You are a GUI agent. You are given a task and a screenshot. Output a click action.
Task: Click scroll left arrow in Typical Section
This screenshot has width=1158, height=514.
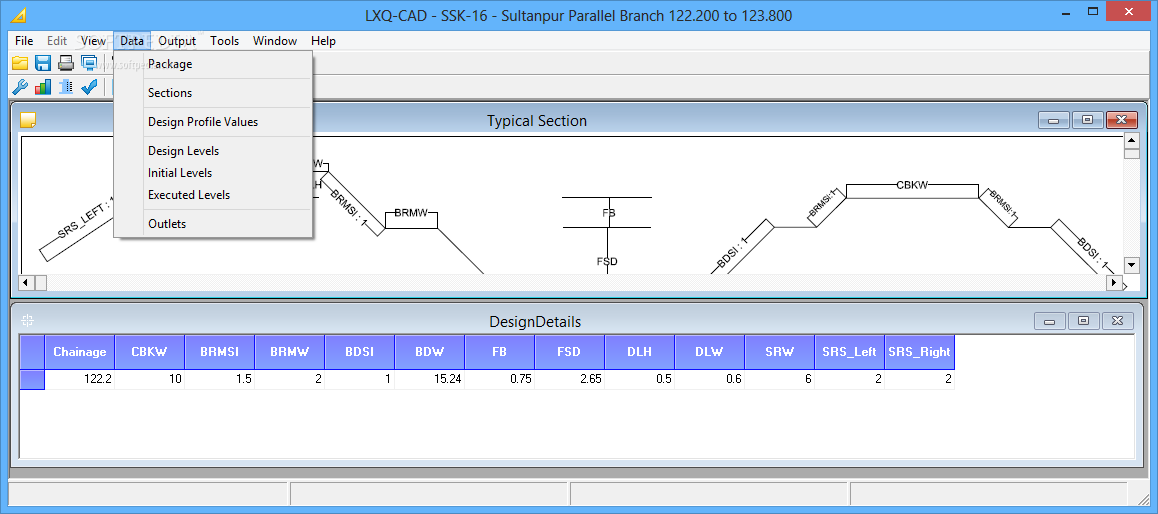(x=26, y=283)
